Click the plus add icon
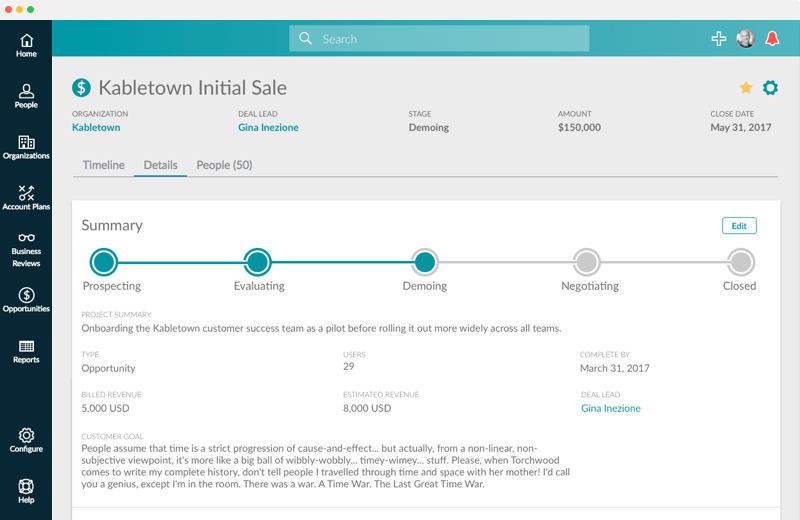Image resolution: width=800 pixels, height=520 pixels. tap(718, 39)
